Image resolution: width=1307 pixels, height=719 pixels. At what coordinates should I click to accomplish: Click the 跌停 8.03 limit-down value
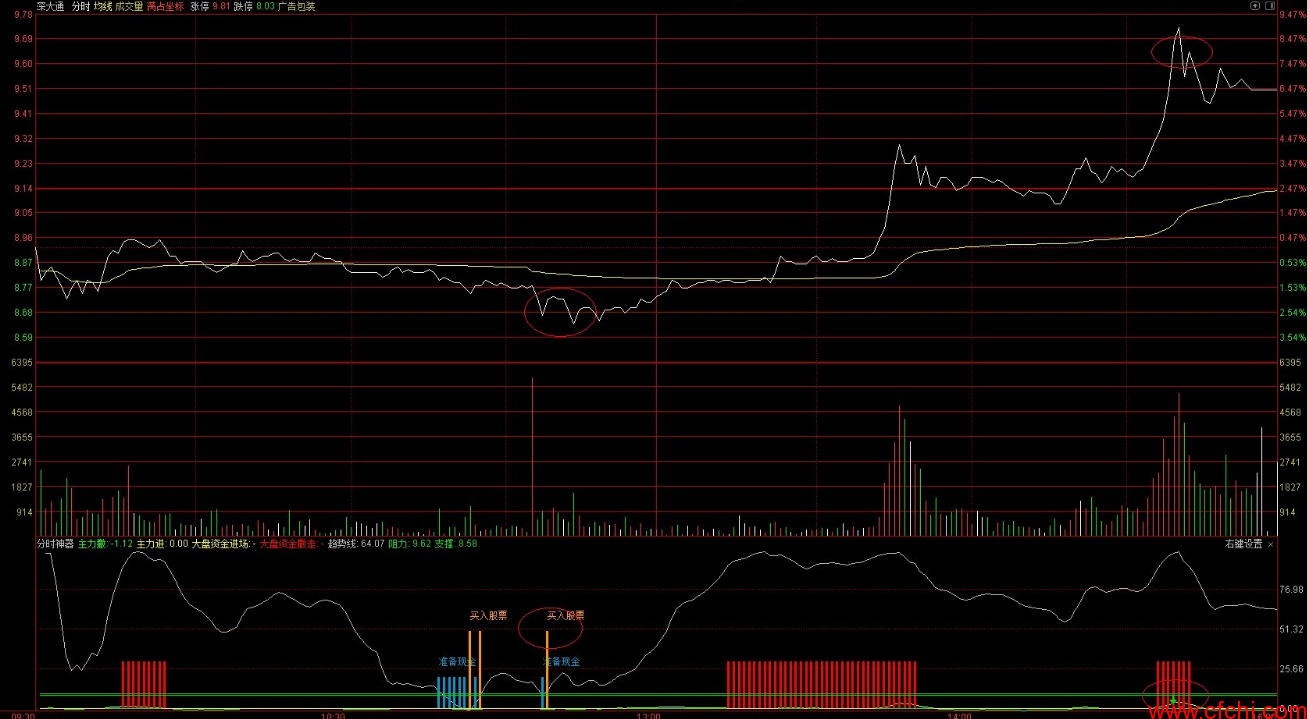[x=254, y=6]
